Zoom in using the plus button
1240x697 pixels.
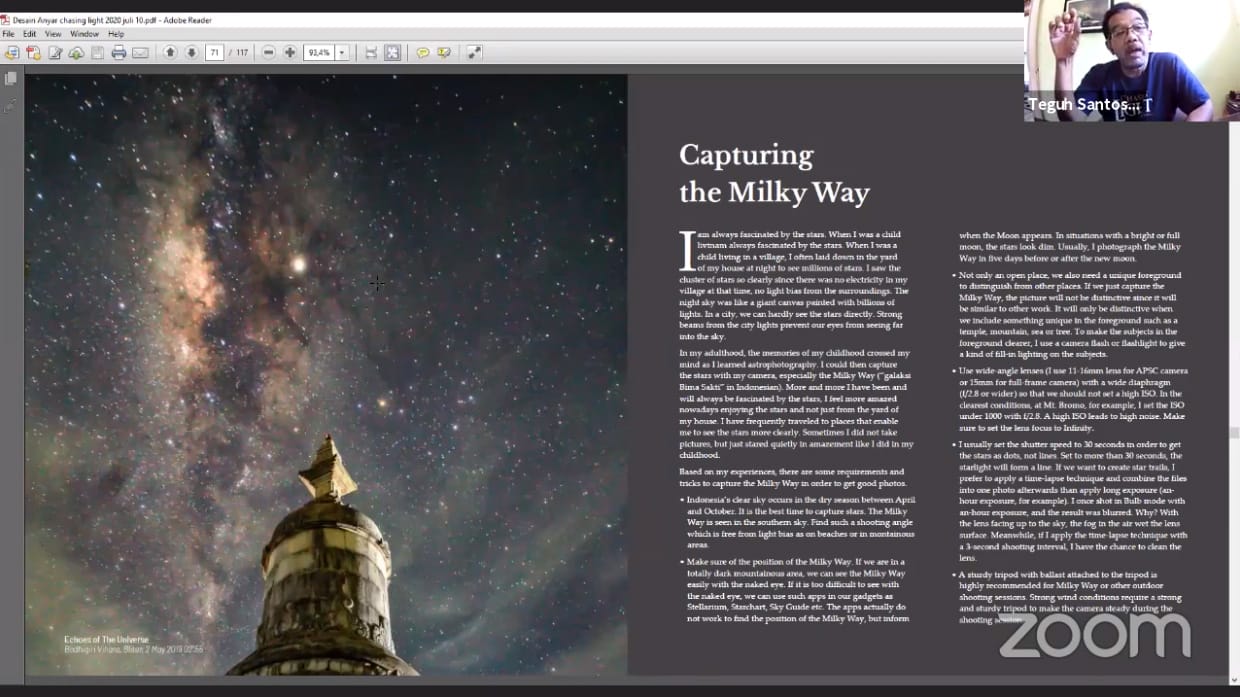290,53
